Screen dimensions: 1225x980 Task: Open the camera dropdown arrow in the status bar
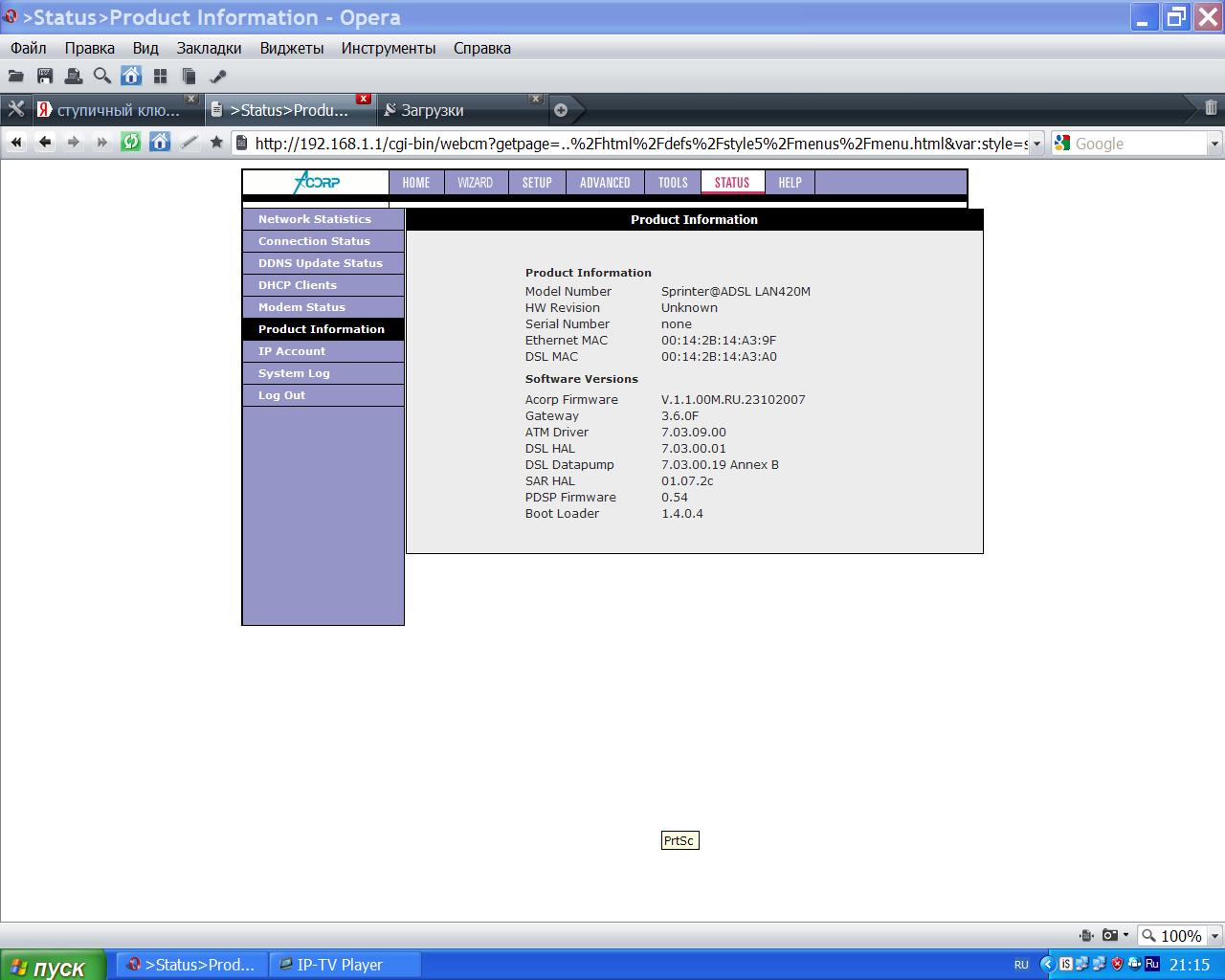(1125, 935)
